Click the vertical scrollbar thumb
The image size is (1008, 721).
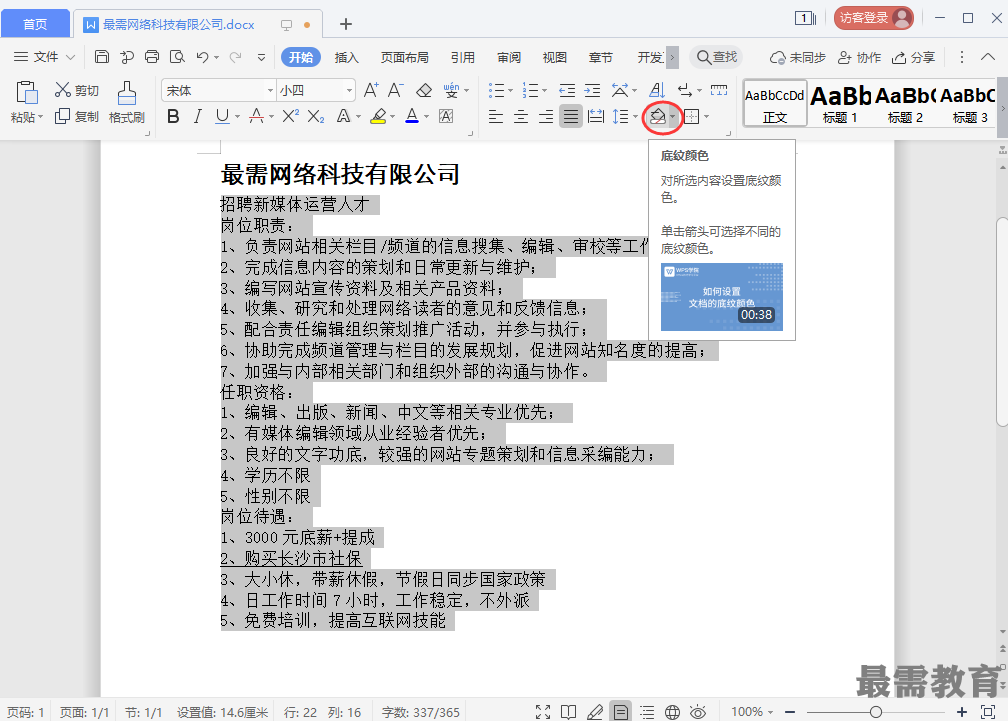click(x=1002, y=322)
